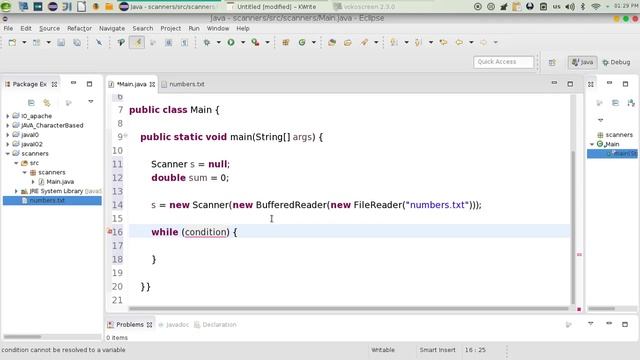Click the Previous Annotation toolbar icon

(418, 42)
